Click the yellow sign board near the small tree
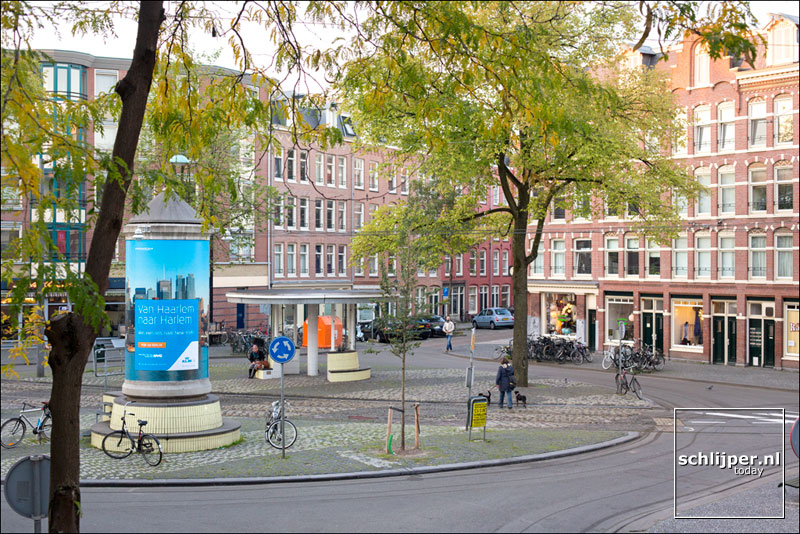Viewport: 800px width, 534px height. pos(479,413)
